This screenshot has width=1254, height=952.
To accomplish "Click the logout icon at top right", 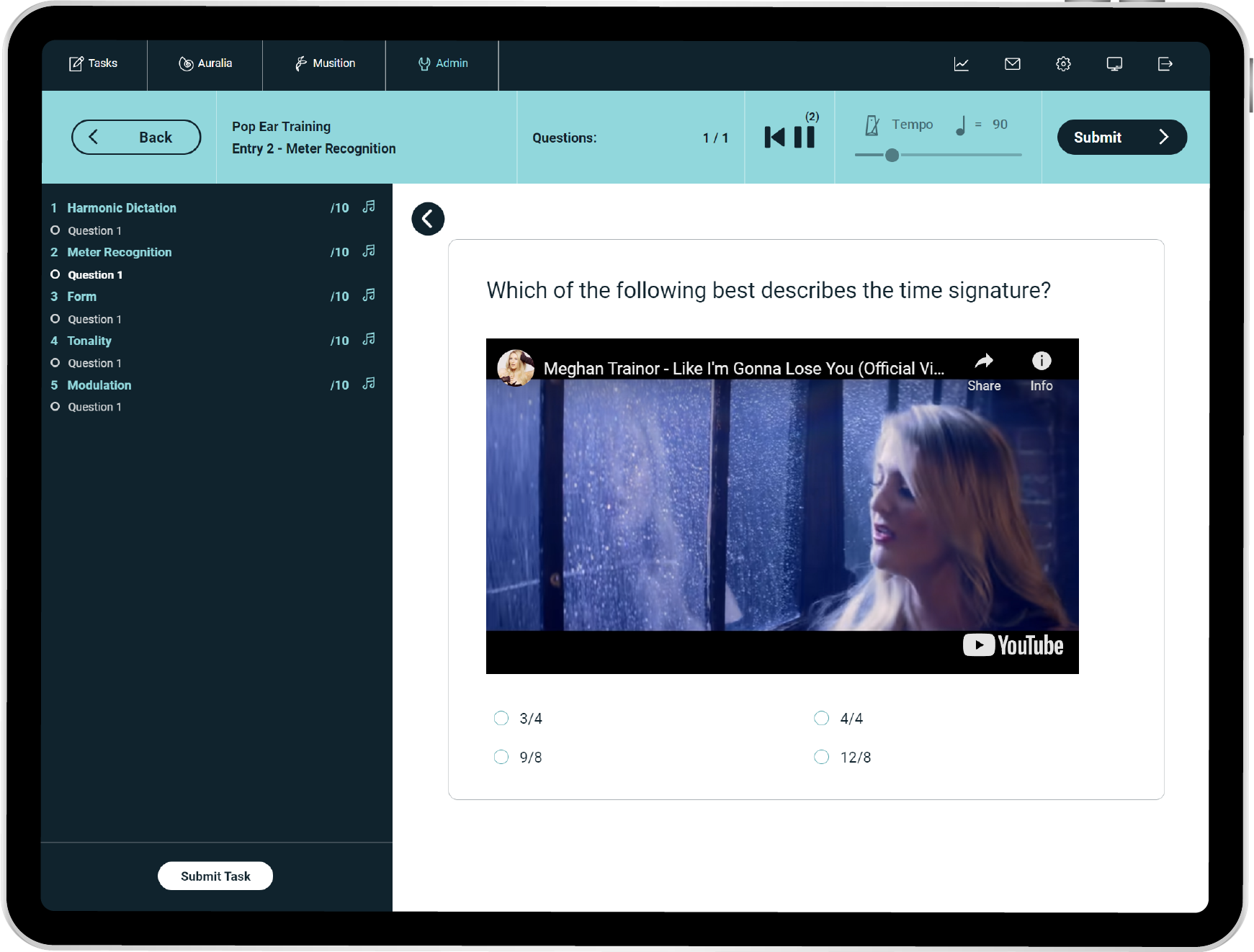I will (x=1166, y=64).
